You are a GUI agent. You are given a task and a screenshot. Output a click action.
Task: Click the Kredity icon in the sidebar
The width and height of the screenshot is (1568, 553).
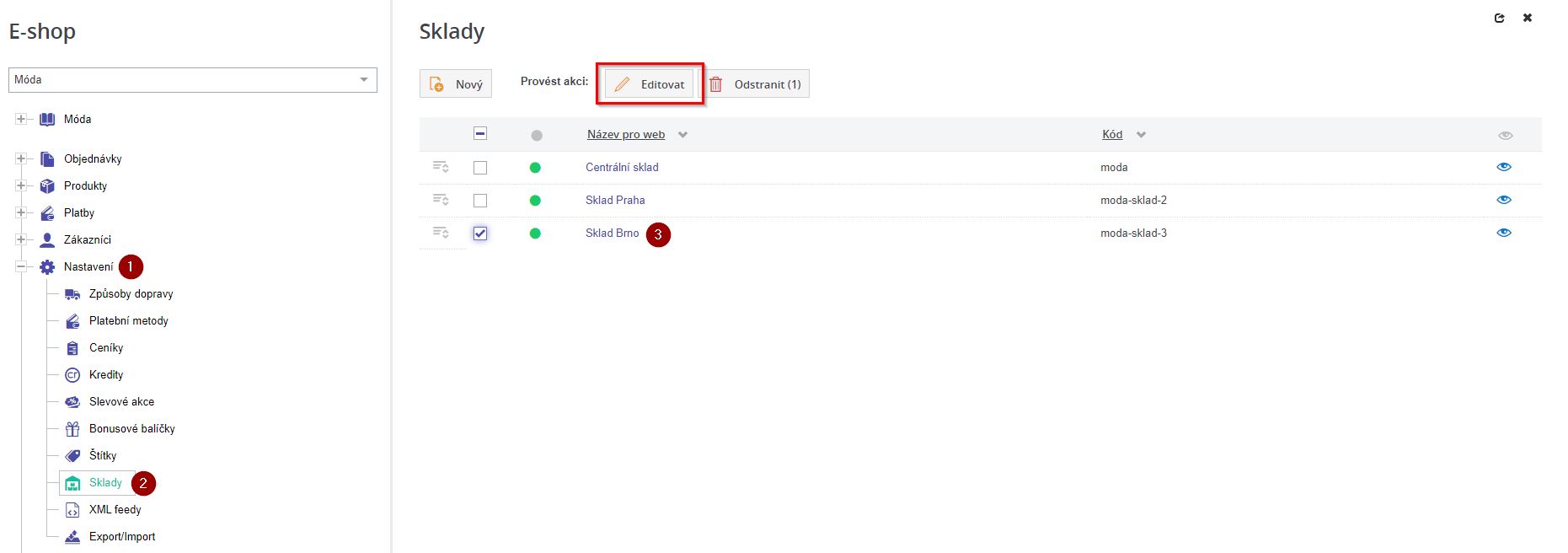(x=72, y=375)
